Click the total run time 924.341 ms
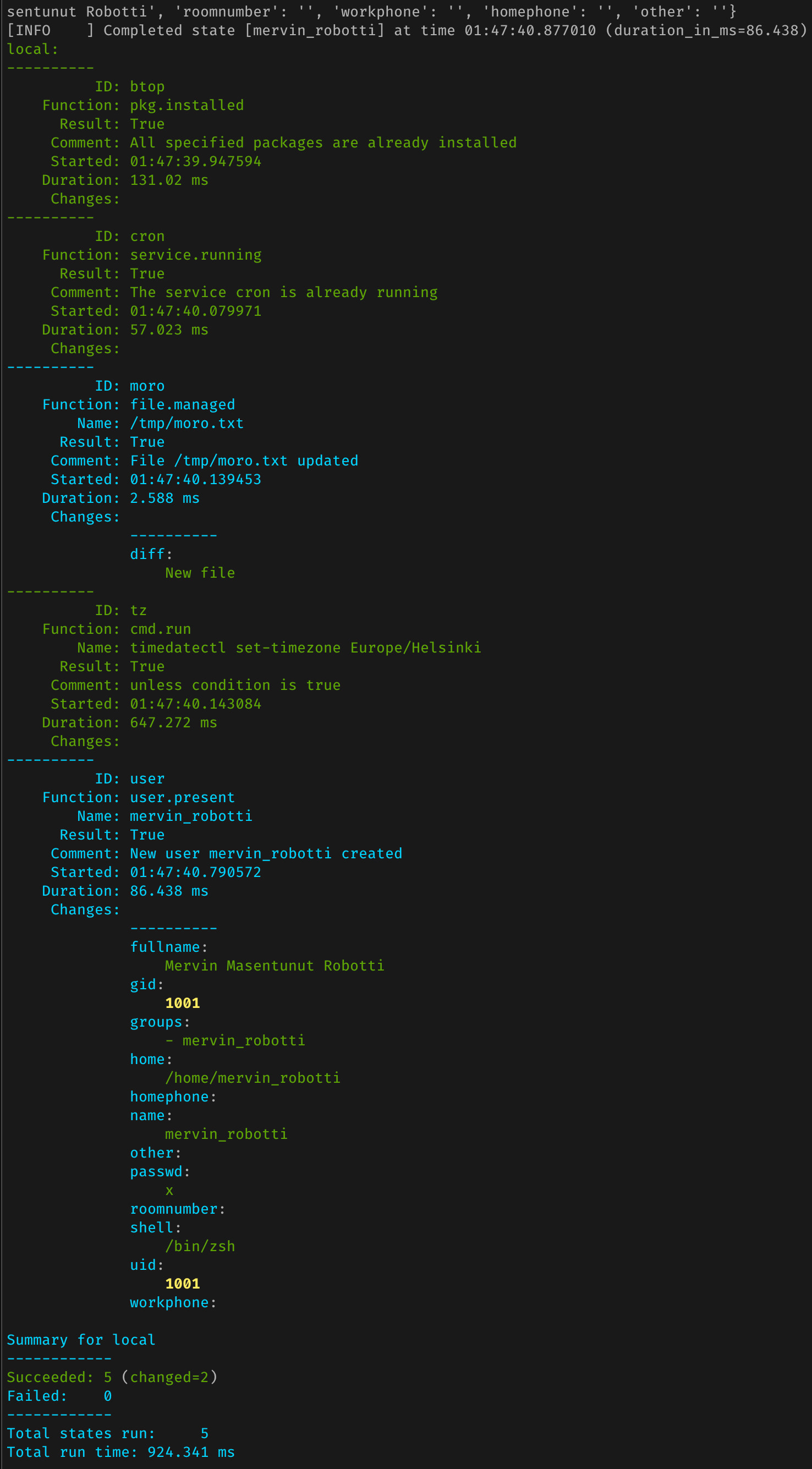Screen dimensions: 812x1469 (x=190, y=1452)
